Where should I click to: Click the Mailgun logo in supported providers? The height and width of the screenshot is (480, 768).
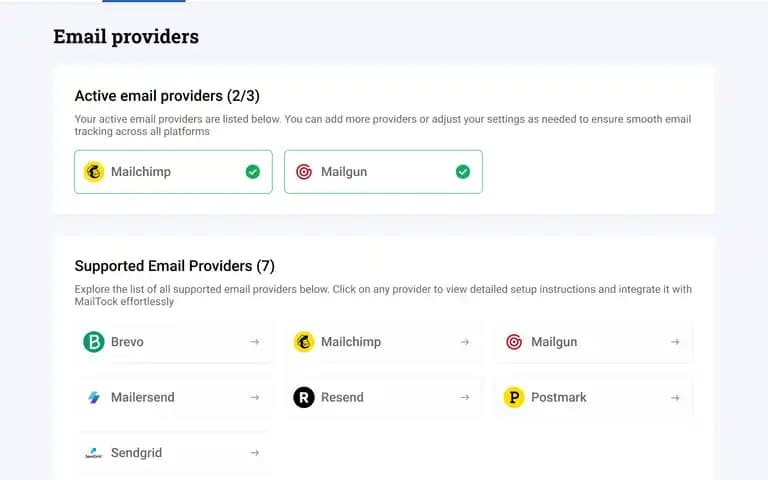coord(514,342)
